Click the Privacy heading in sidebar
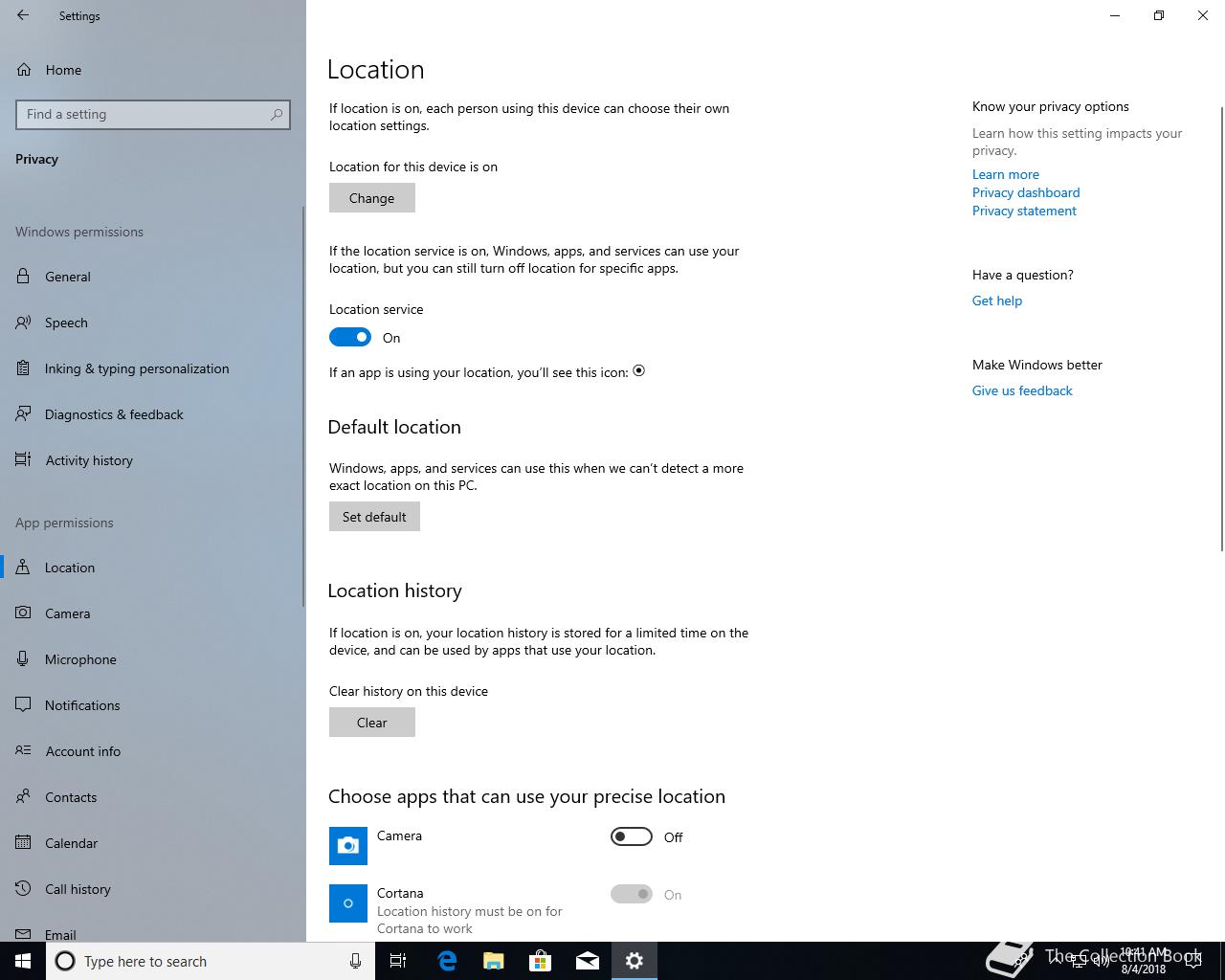 tap(36, 159)
